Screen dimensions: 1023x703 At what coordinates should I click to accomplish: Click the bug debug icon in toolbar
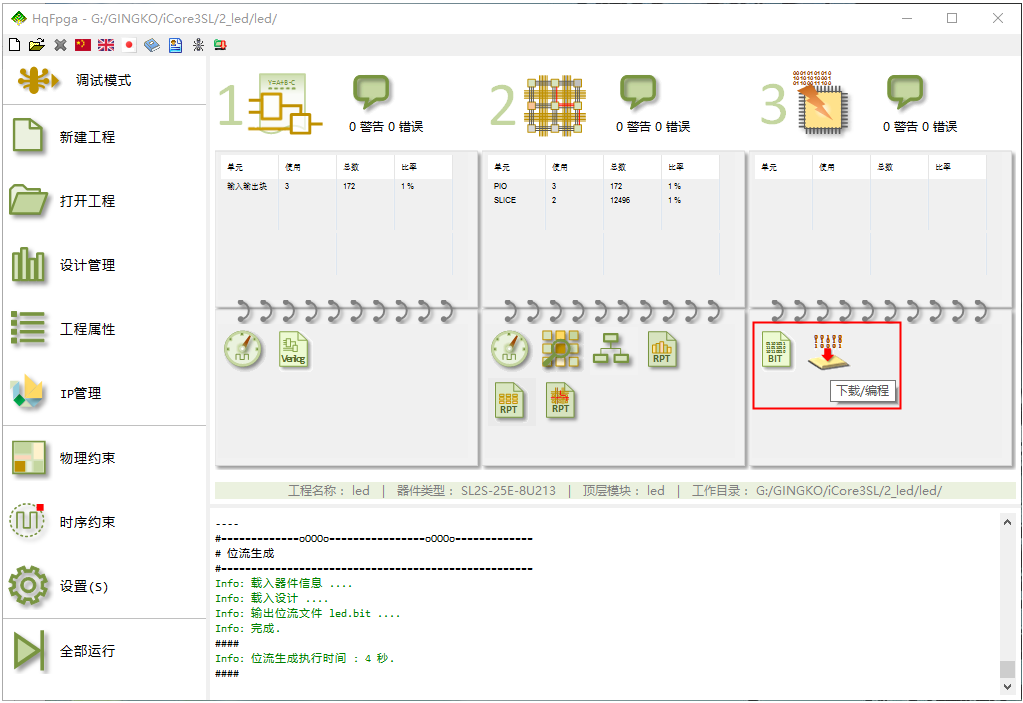coord(198,45)
